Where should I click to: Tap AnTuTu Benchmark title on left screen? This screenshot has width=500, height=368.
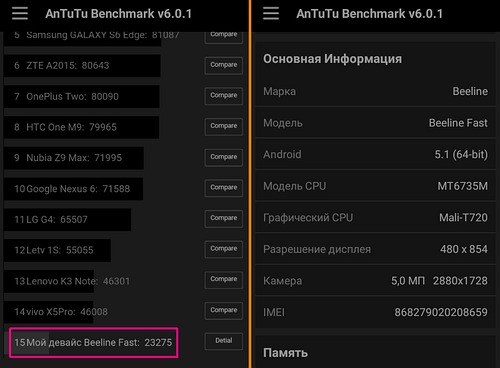[118, 14]
